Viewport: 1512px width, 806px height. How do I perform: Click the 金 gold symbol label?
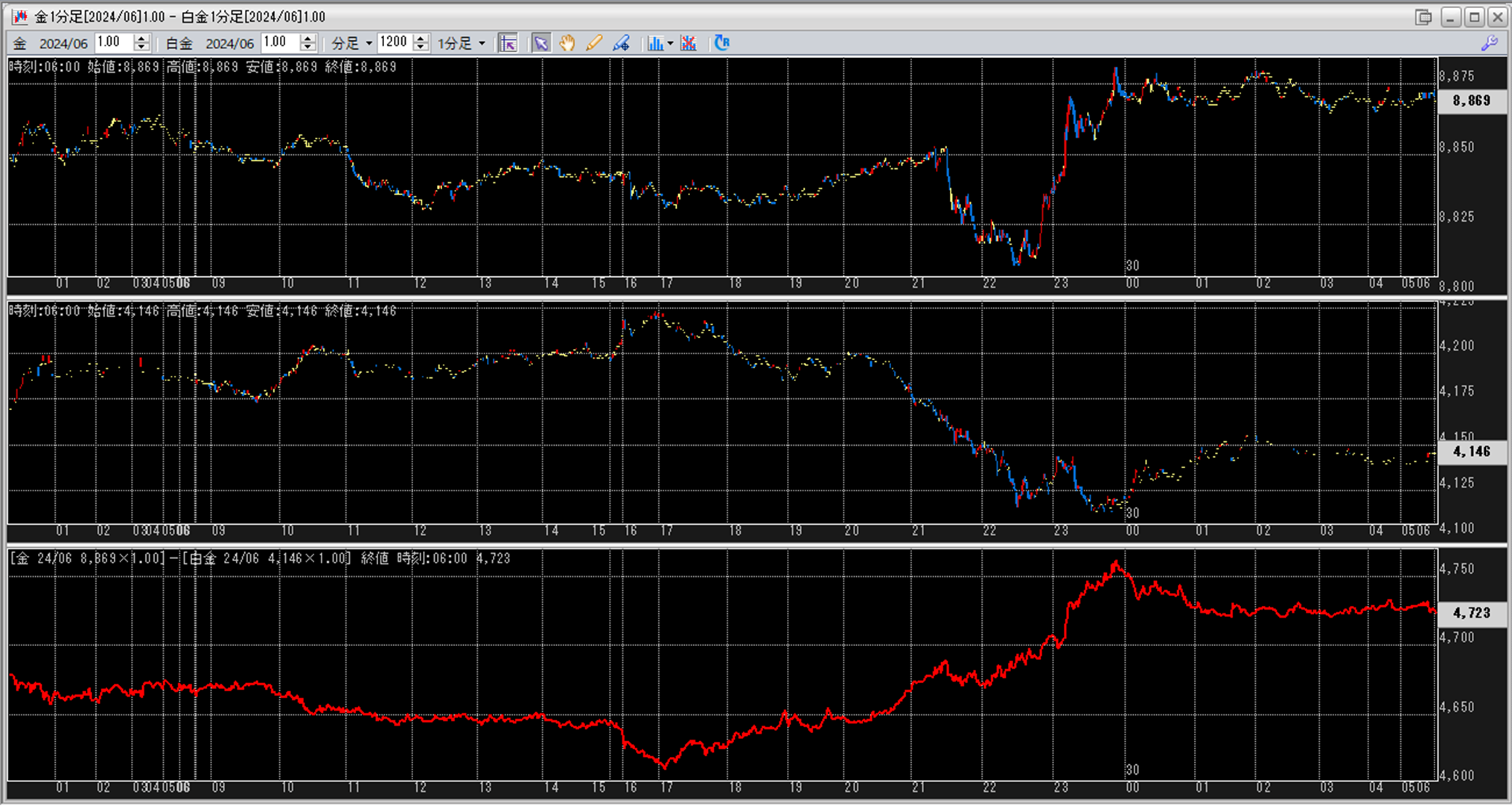(x=20, y=43)
